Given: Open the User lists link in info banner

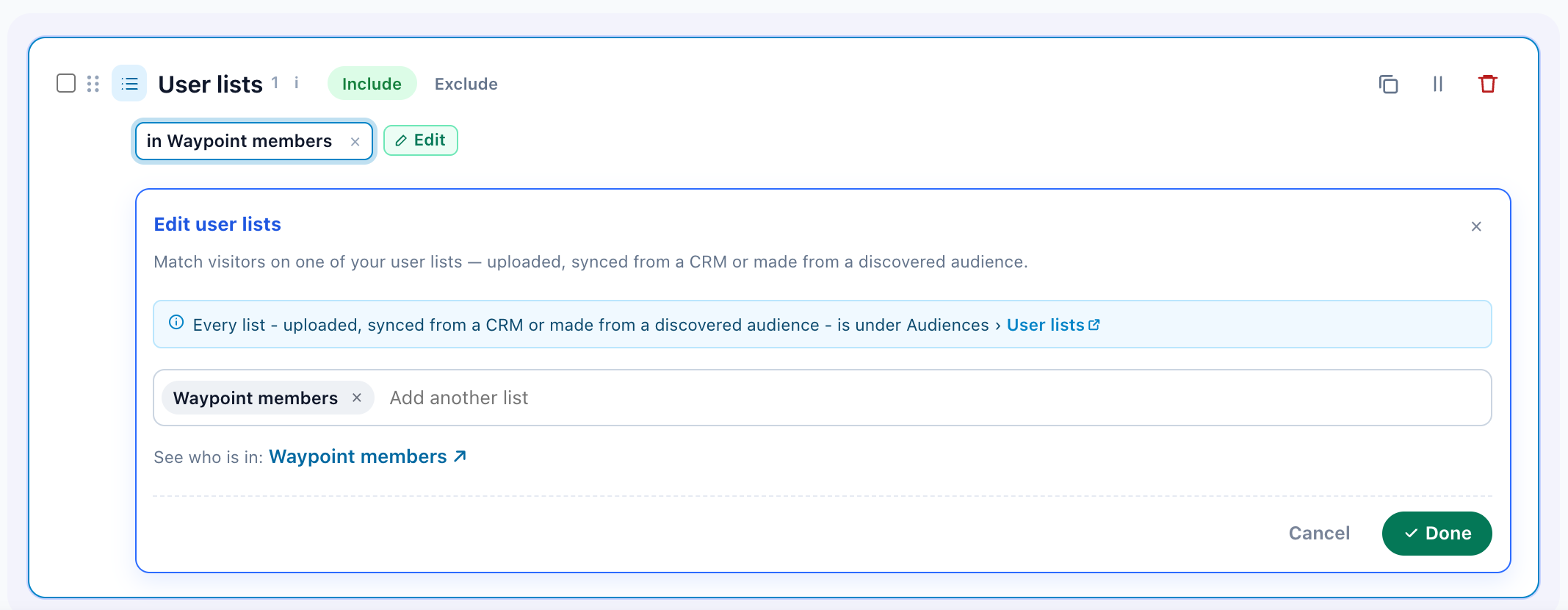Looking at the screenshot, I should [x=1053, y=325].
